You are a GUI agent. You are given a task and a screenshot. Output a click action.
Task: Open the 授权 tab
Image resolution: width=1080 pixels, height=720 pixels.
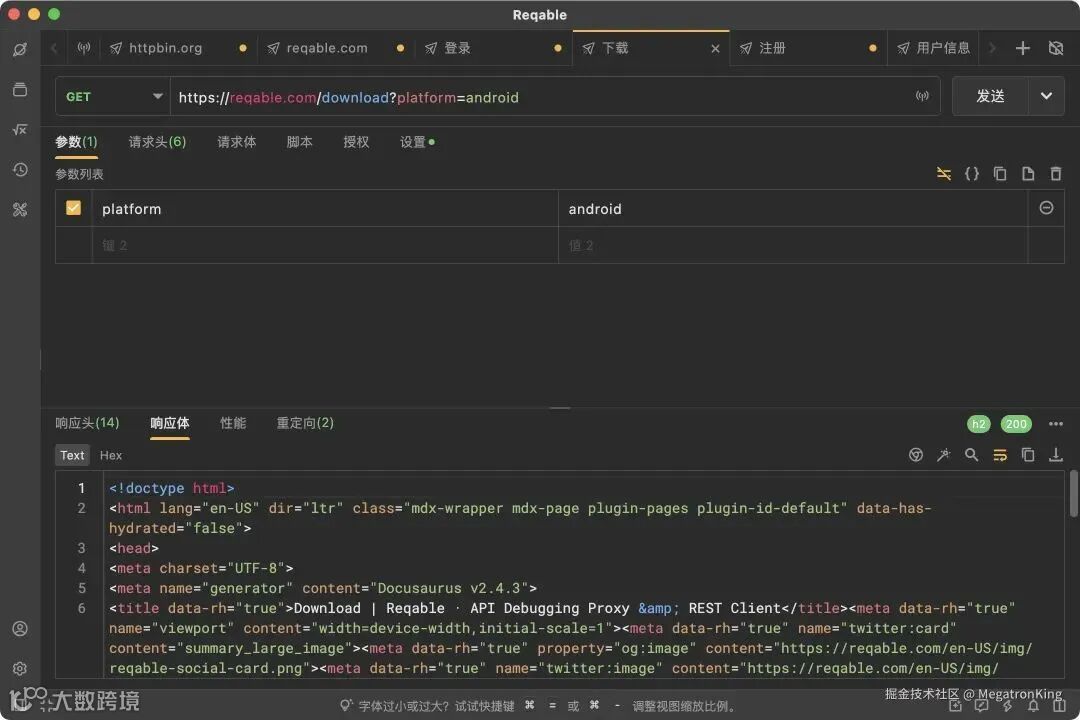point(356,142)
